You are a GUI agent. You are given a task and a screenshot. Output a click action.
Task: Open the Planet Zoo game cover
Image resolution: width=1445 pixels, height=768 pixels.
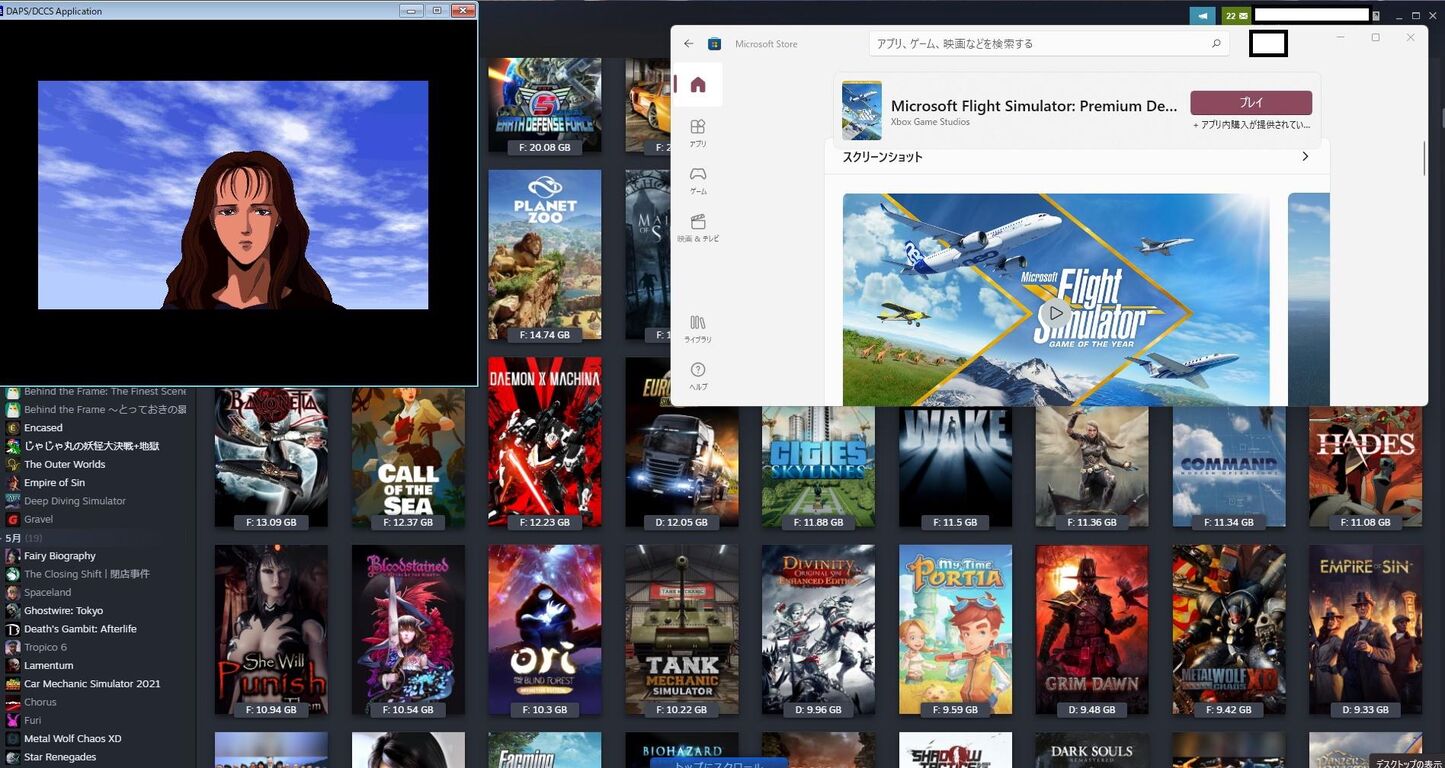coord(545,255)
